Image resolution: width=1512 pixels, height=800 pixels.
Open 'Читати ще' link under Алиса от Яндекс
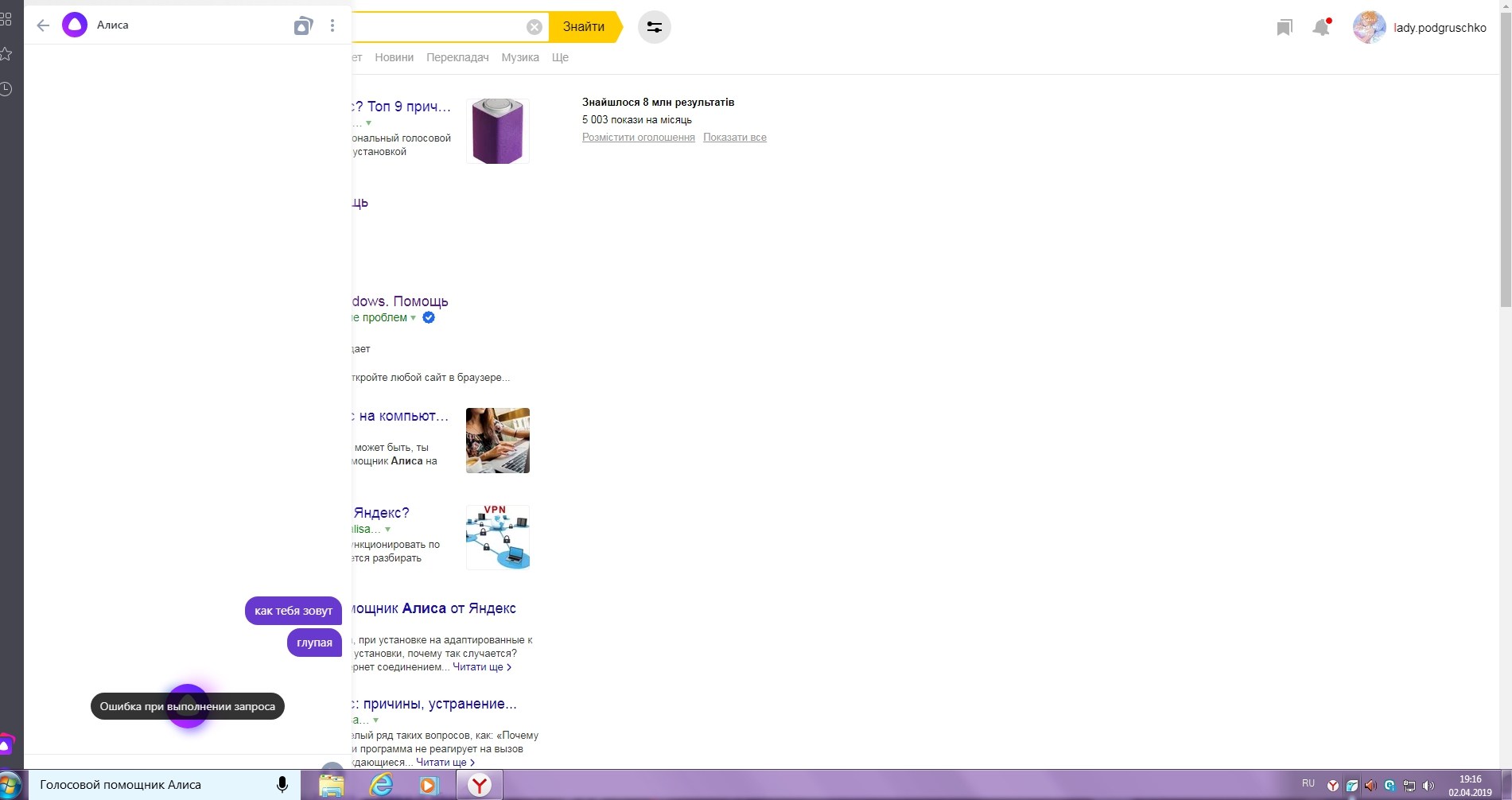(481, 667)
